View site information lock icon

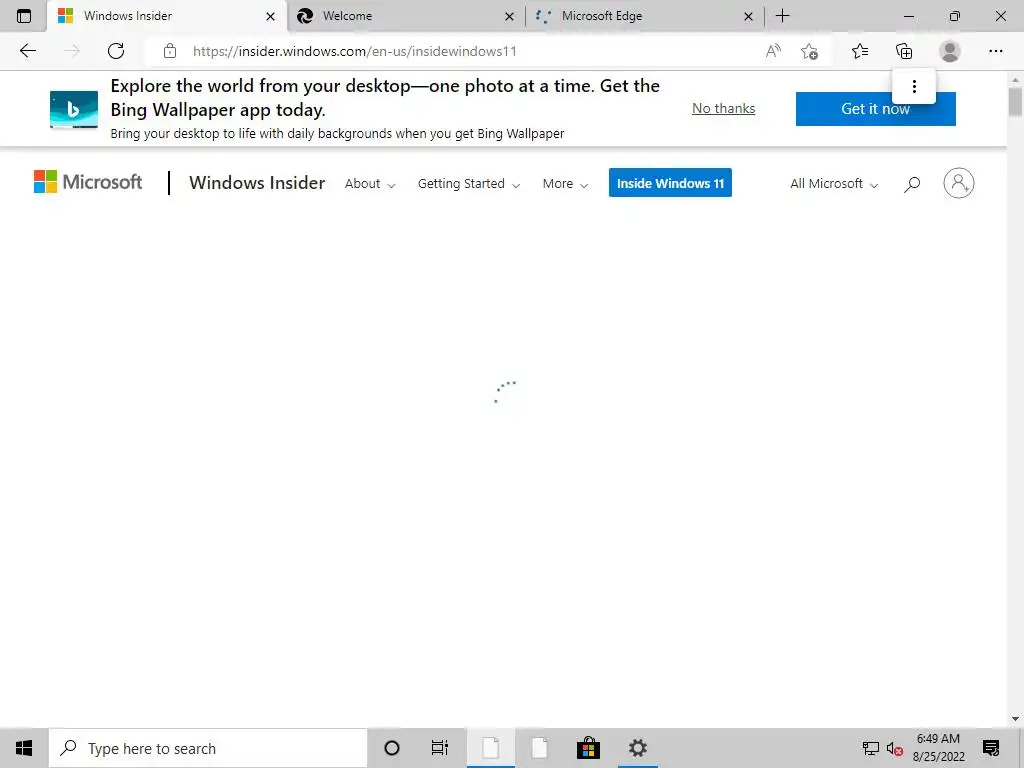(x=170, y=51)
